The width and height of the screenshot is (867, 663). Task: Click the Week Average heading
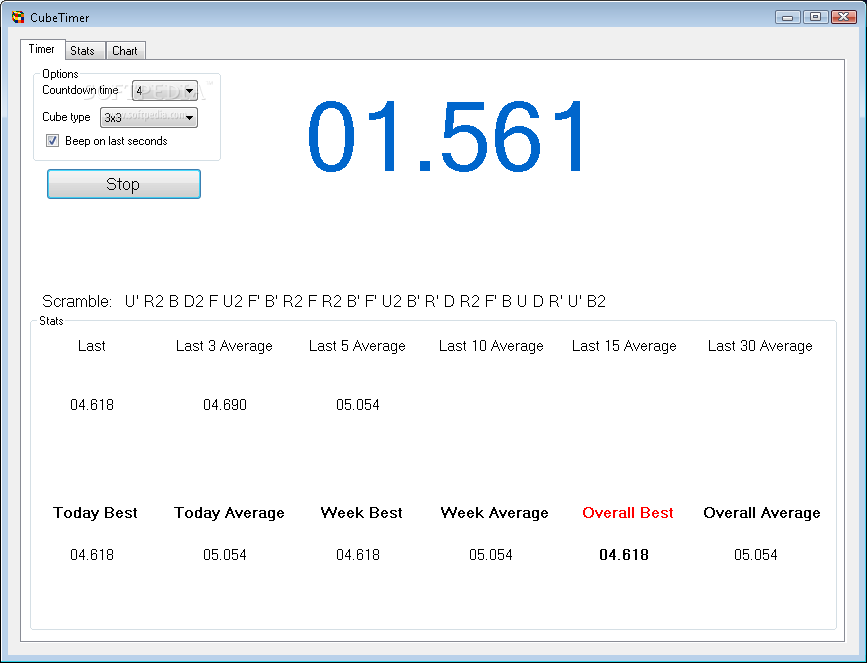tap(494, 513)
